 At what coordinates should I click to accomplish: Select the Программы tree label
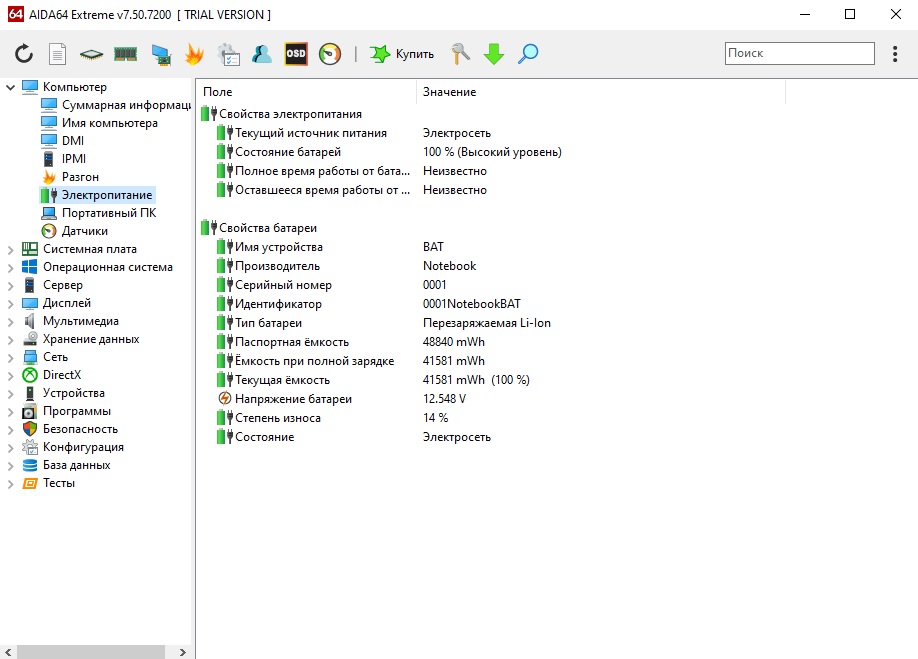pyautogui.click(x=77, y=411)
